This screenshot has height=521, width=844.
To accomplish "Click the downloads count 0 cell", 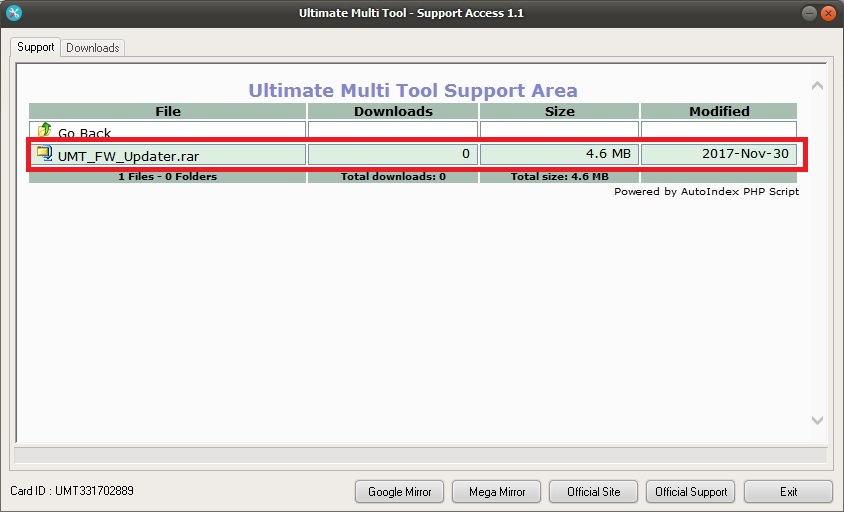I will (x=393, y=154).
